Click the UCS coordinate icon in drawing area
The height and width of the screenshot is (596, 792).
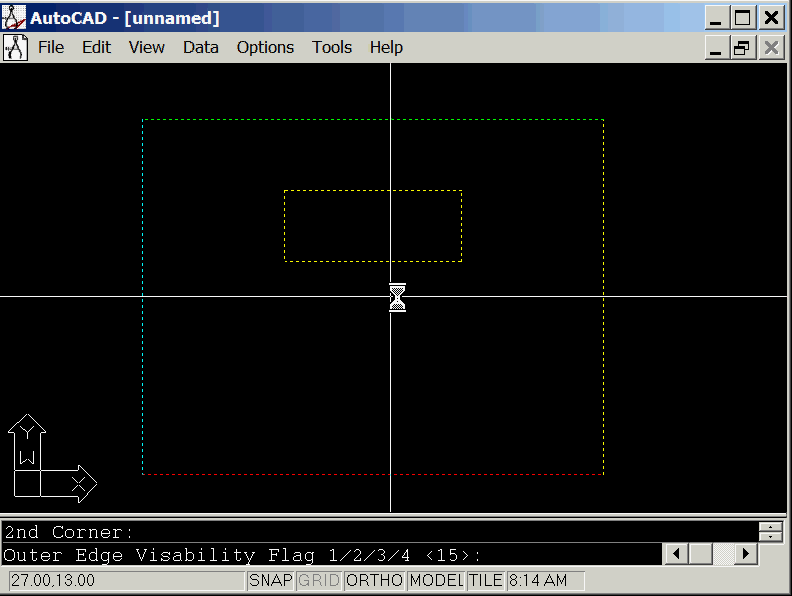click(x=52, y=459)
